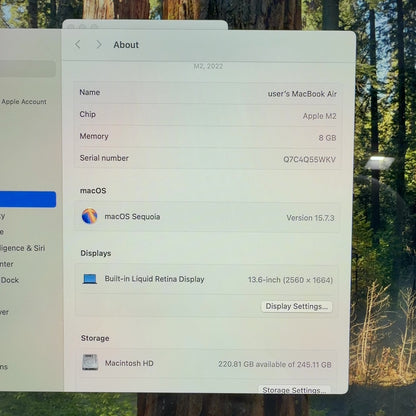This screenshot has height=416, width=416.
Task: Click the About title in the header
Action: point(126,45)
